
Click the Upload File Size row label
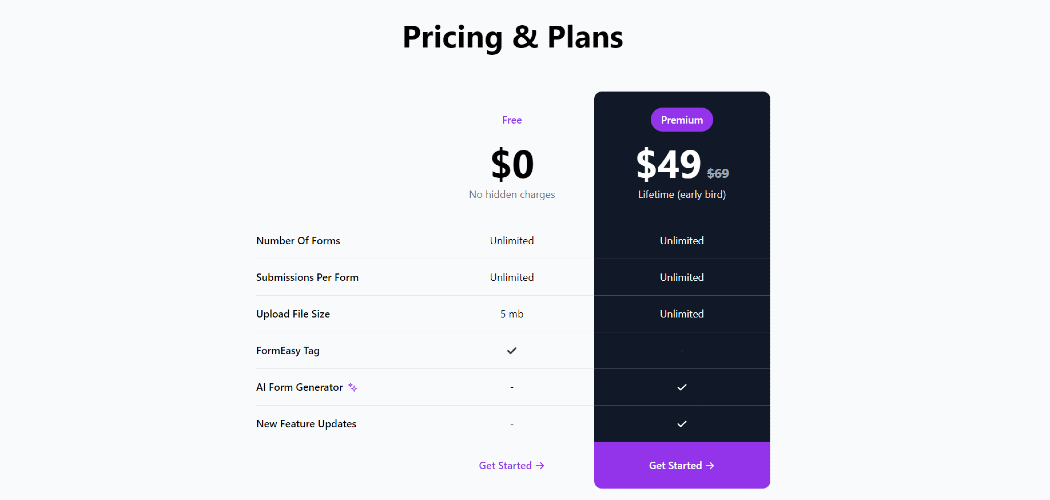293,314
